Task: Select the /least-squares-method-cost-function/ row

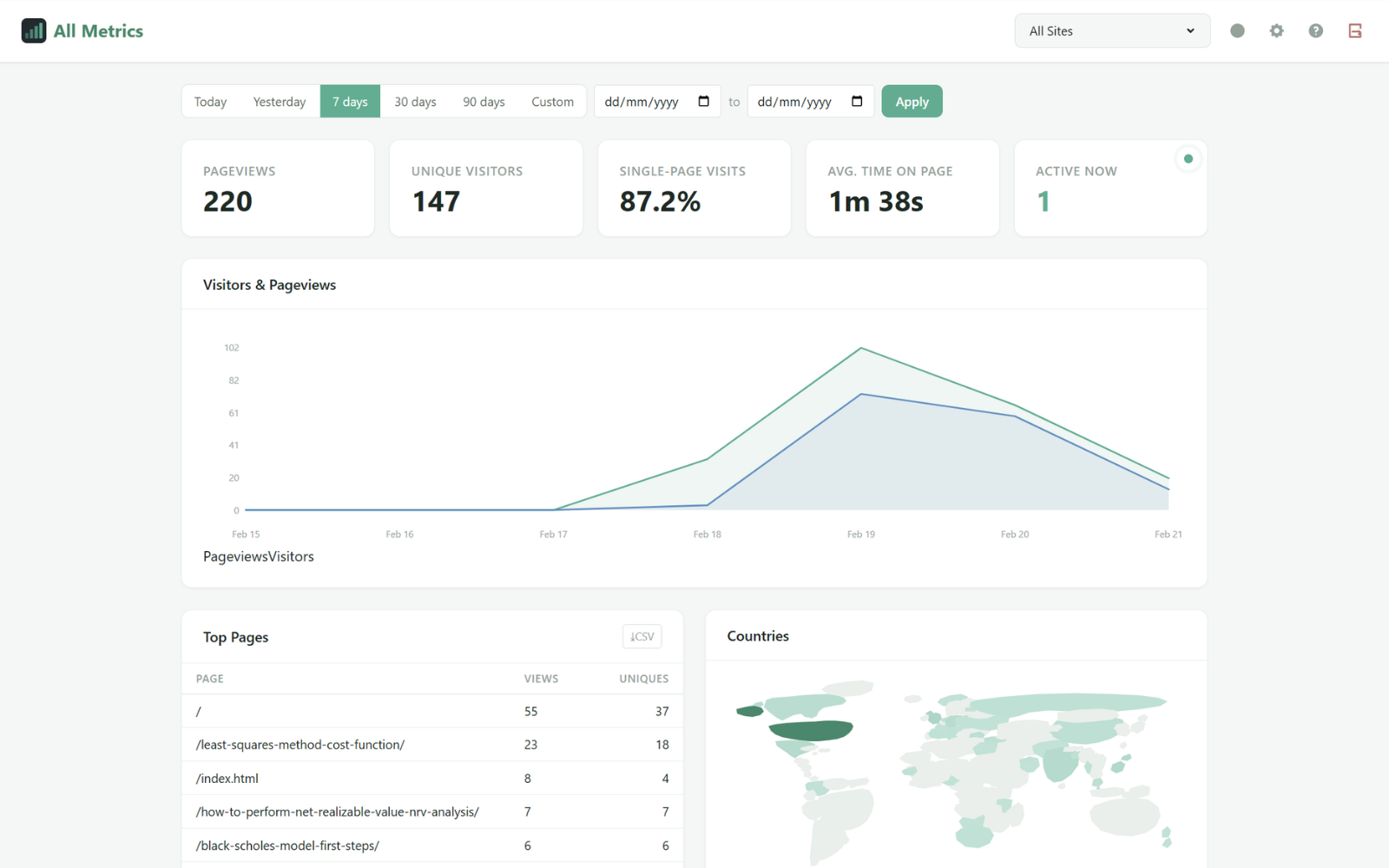Action: pos(432,745)
